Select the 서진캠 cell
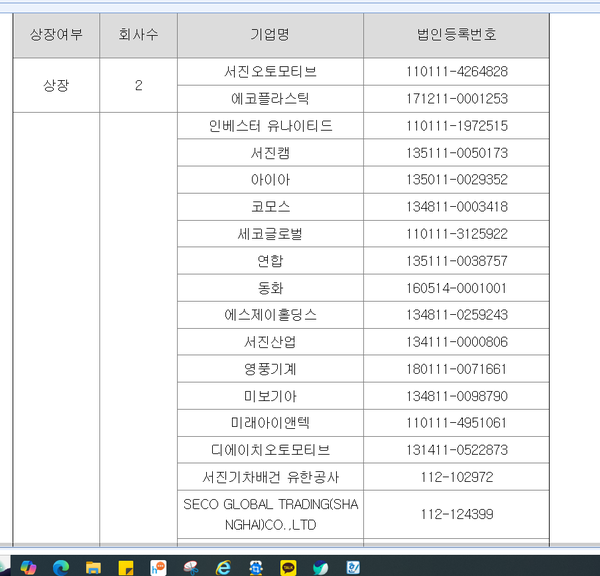This screenshot has height=576, width=600. pyautogui.click(x=270, y=153)
